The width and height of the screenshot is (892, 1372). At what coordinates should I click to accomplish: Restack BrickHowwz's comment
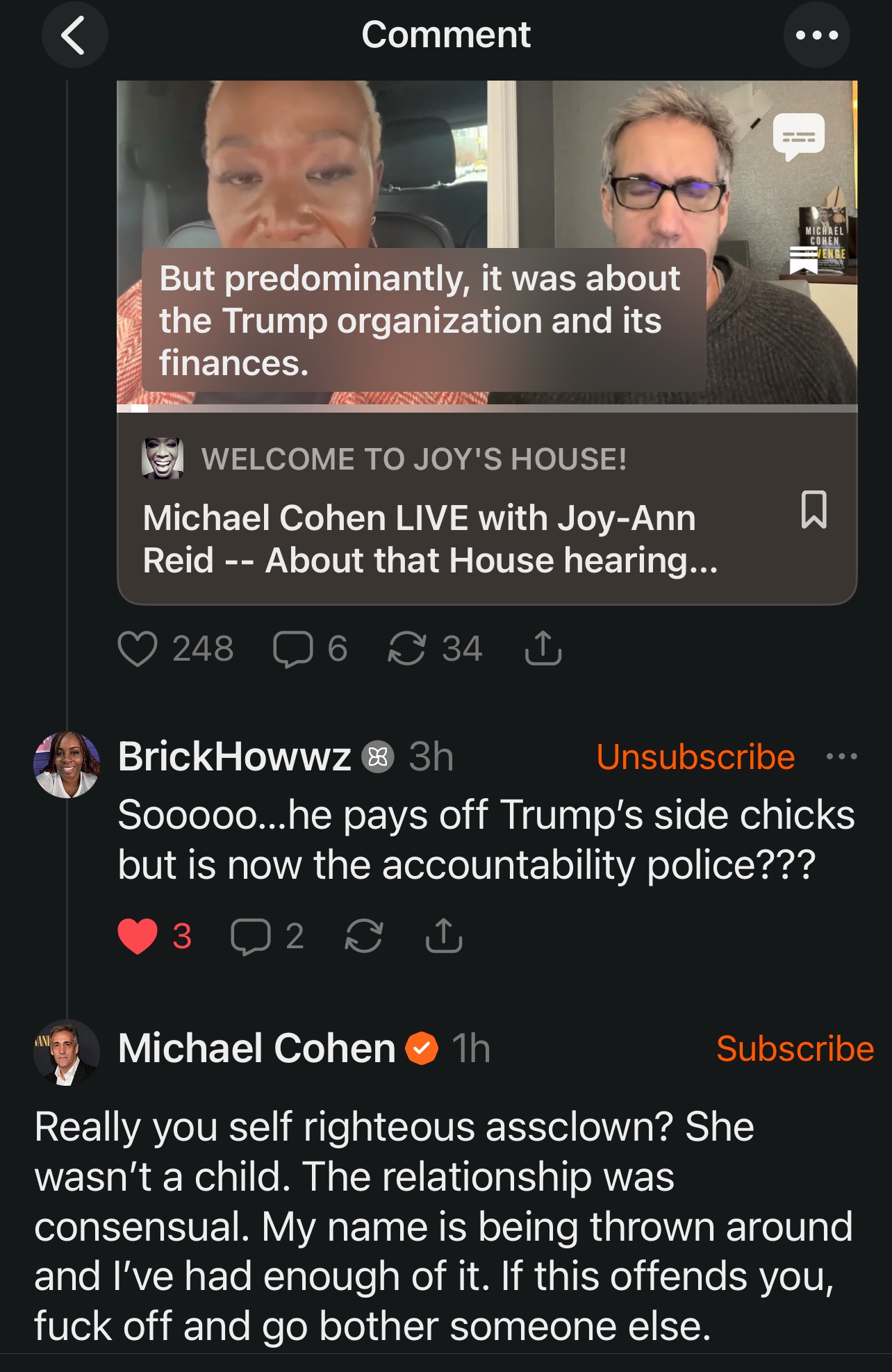(x=363, y=936)
